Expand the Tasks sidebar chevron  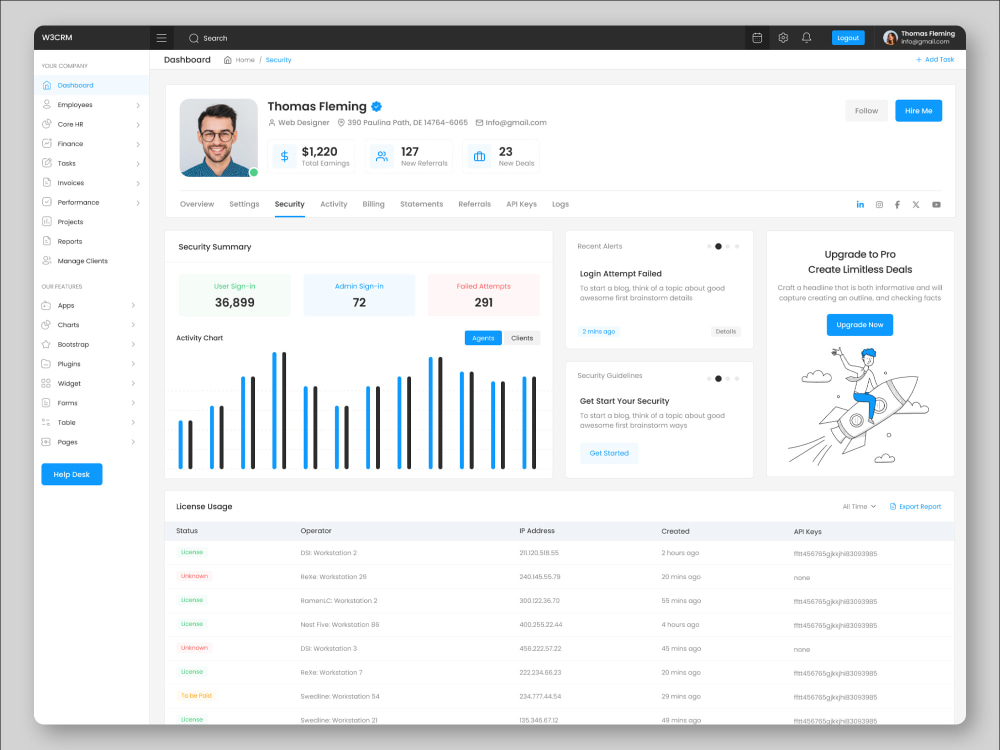(138, 164)
